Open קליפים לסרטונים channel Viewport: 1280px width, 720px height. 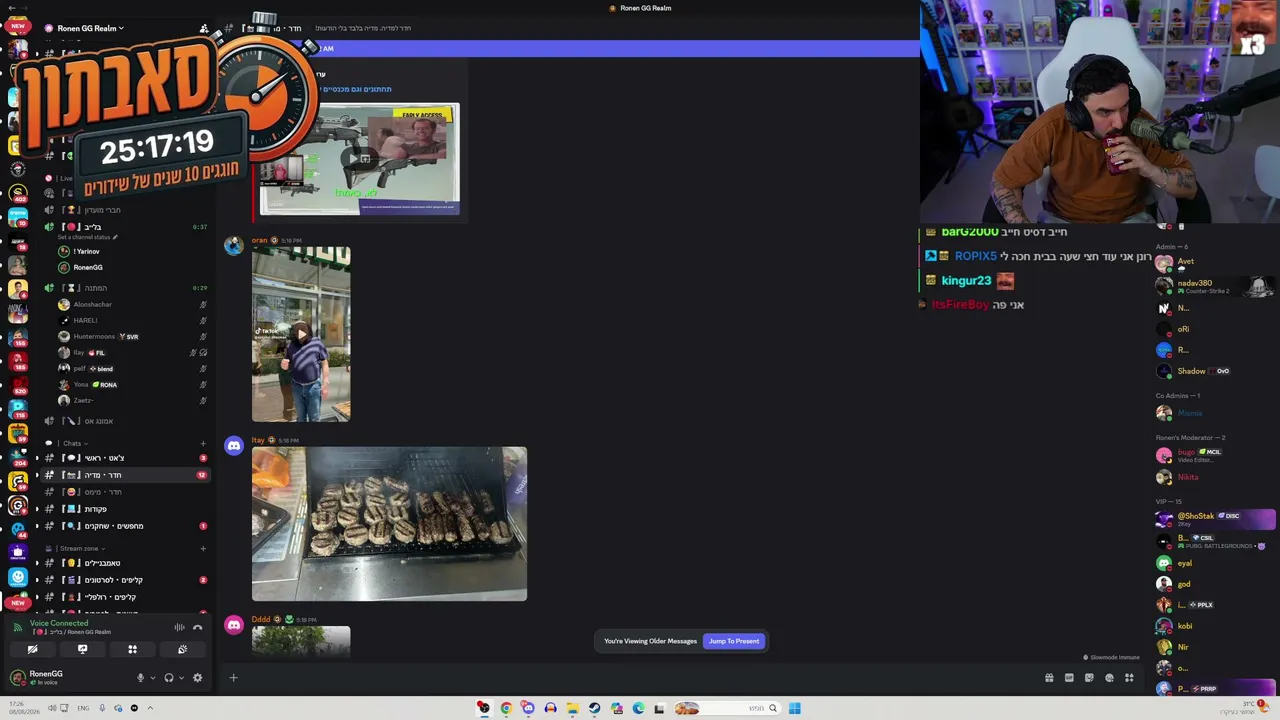click(125, 580)
